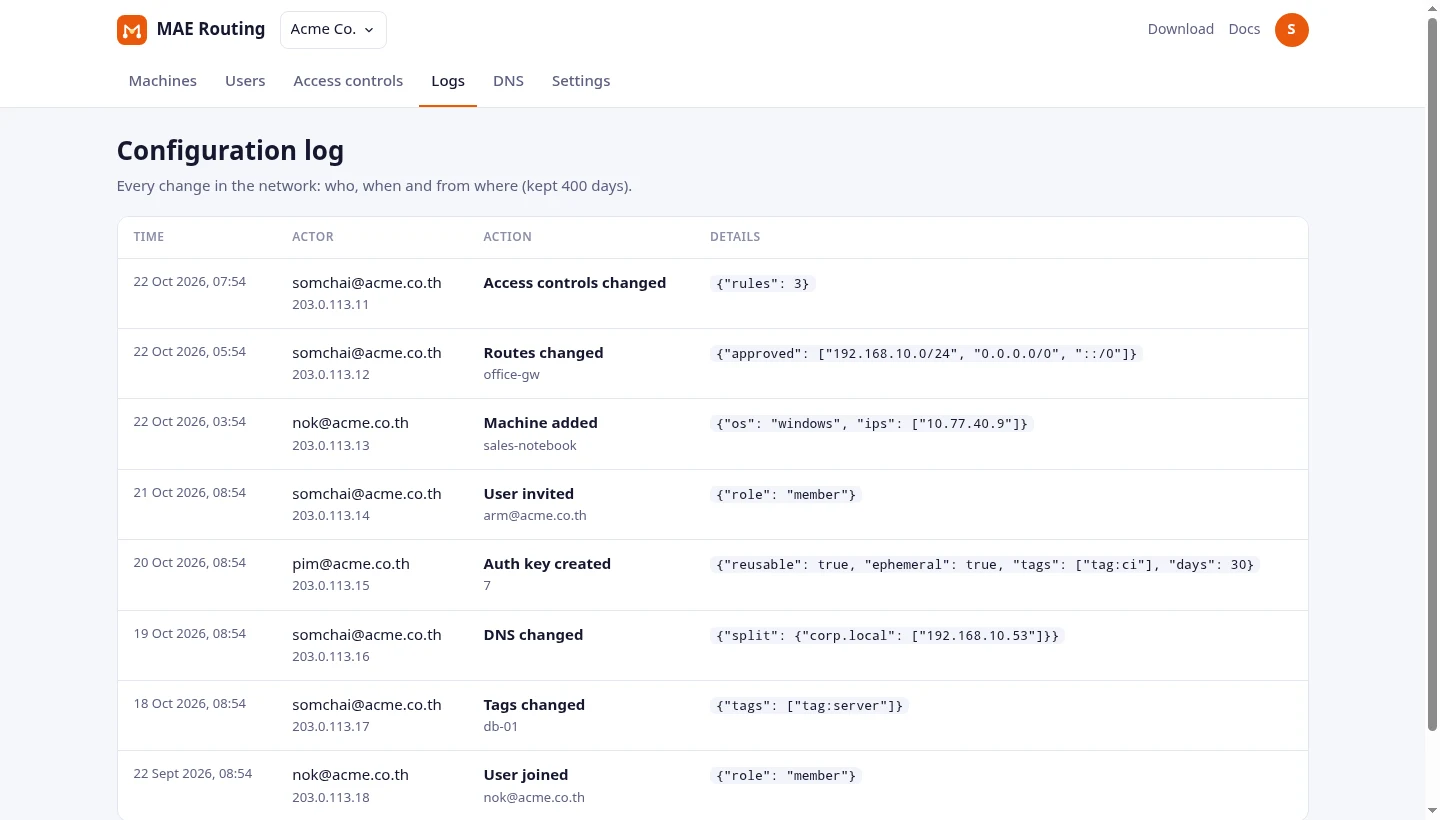The image size is (1440, 820).
Task: Select the sales-notebook machine name
Action: tap(530, 446)
